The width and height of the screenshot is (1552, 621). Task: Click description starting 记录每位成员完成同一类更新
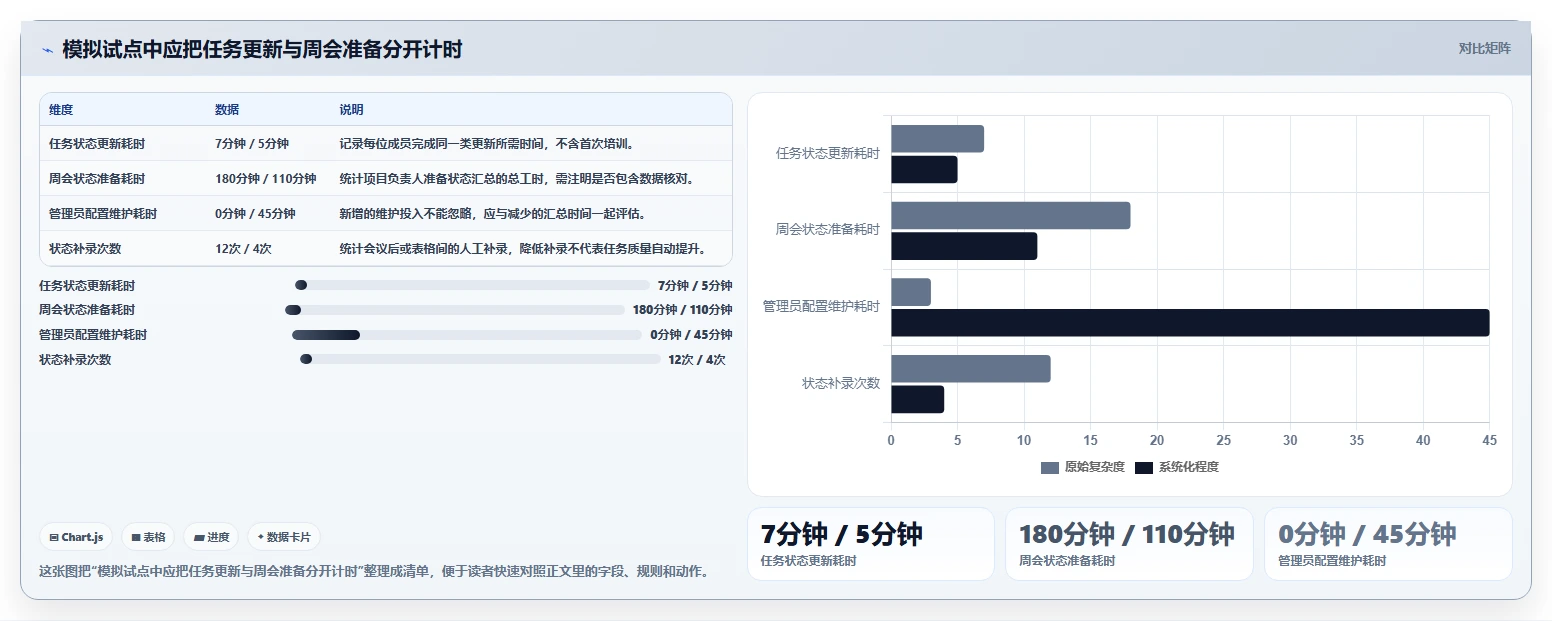pyautogui.click(x=487, y=144)
